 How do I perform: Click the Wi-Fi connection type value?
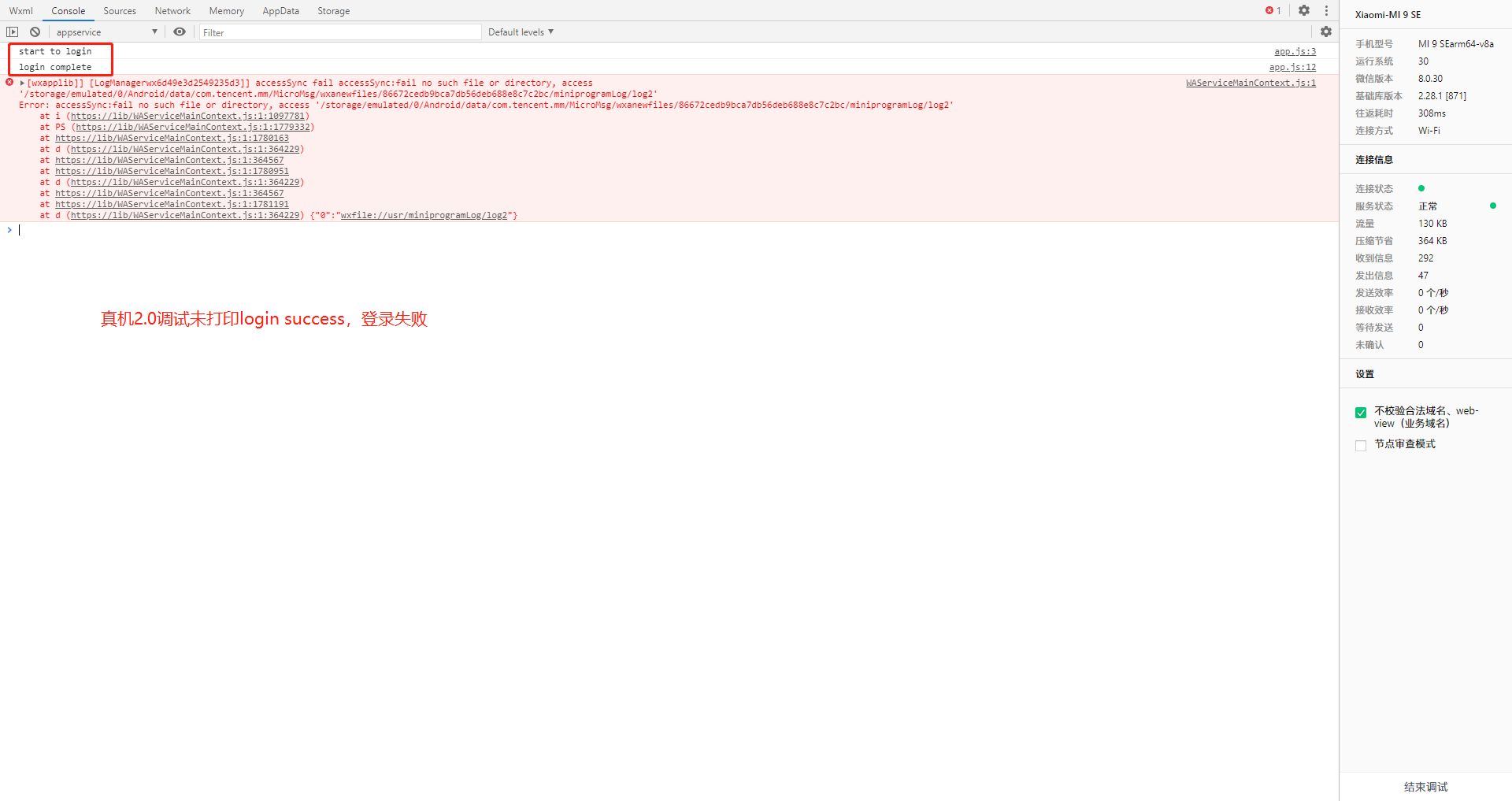[1429, 131]
